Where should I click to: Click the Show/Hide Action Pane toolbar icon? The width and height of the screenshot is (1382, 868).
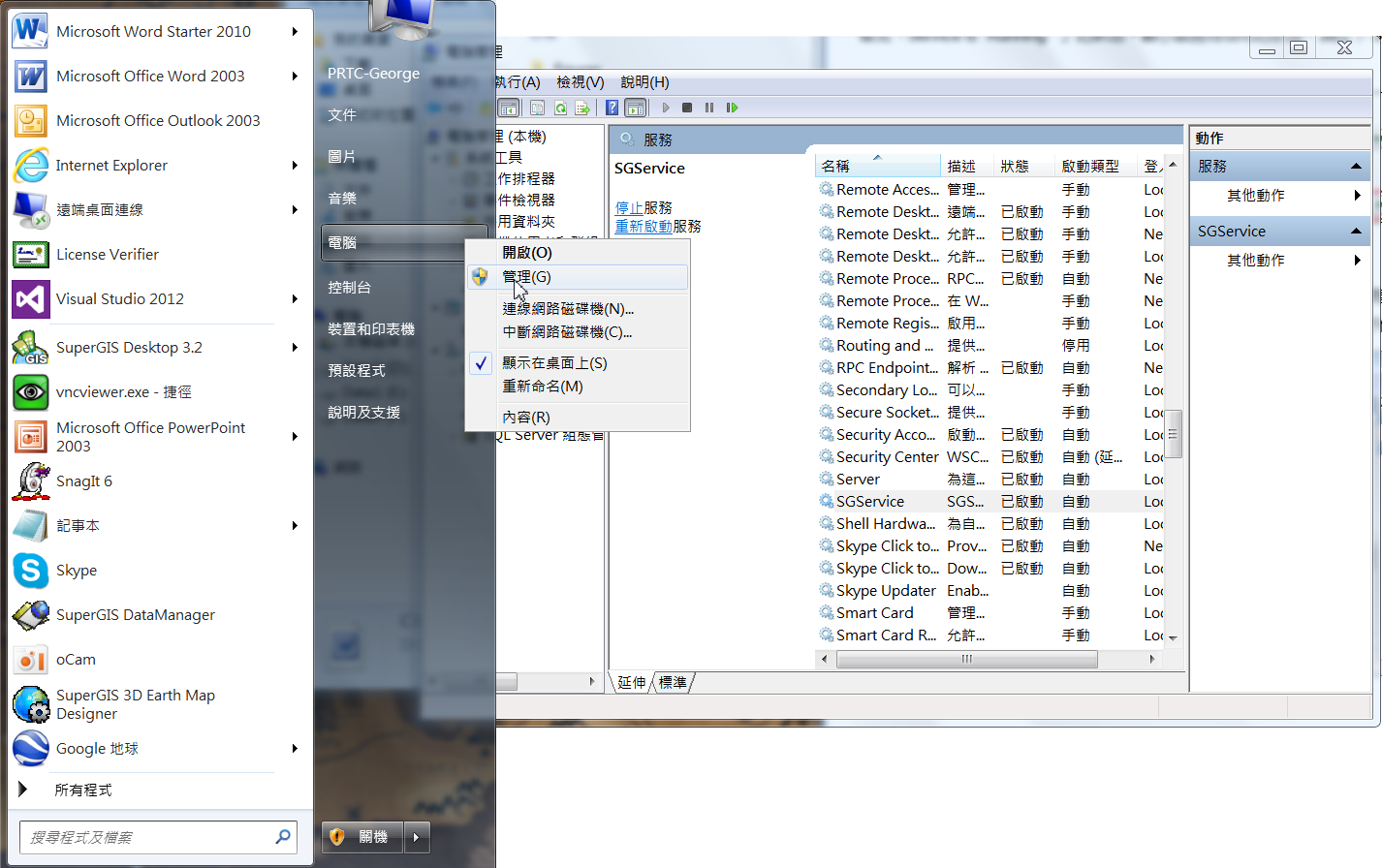coord(635,108)
